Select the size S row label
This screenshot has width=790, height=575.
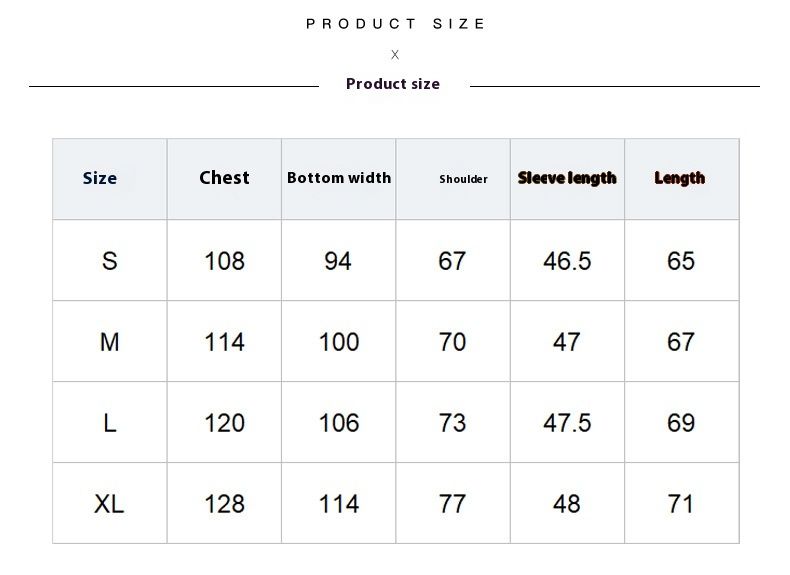[x=110, y=261]
